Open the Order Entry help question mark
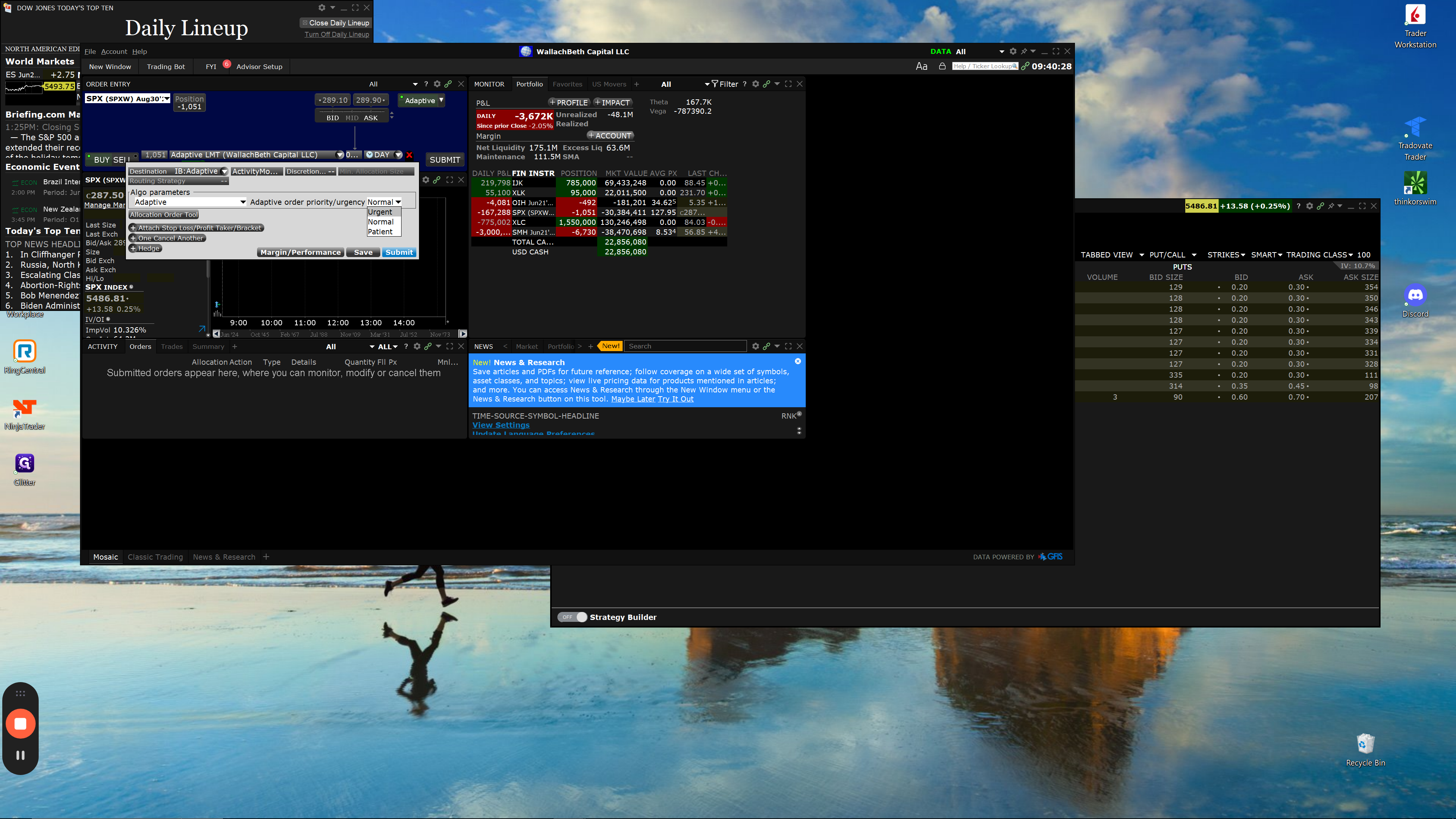1456x819 pixels. 426,84
